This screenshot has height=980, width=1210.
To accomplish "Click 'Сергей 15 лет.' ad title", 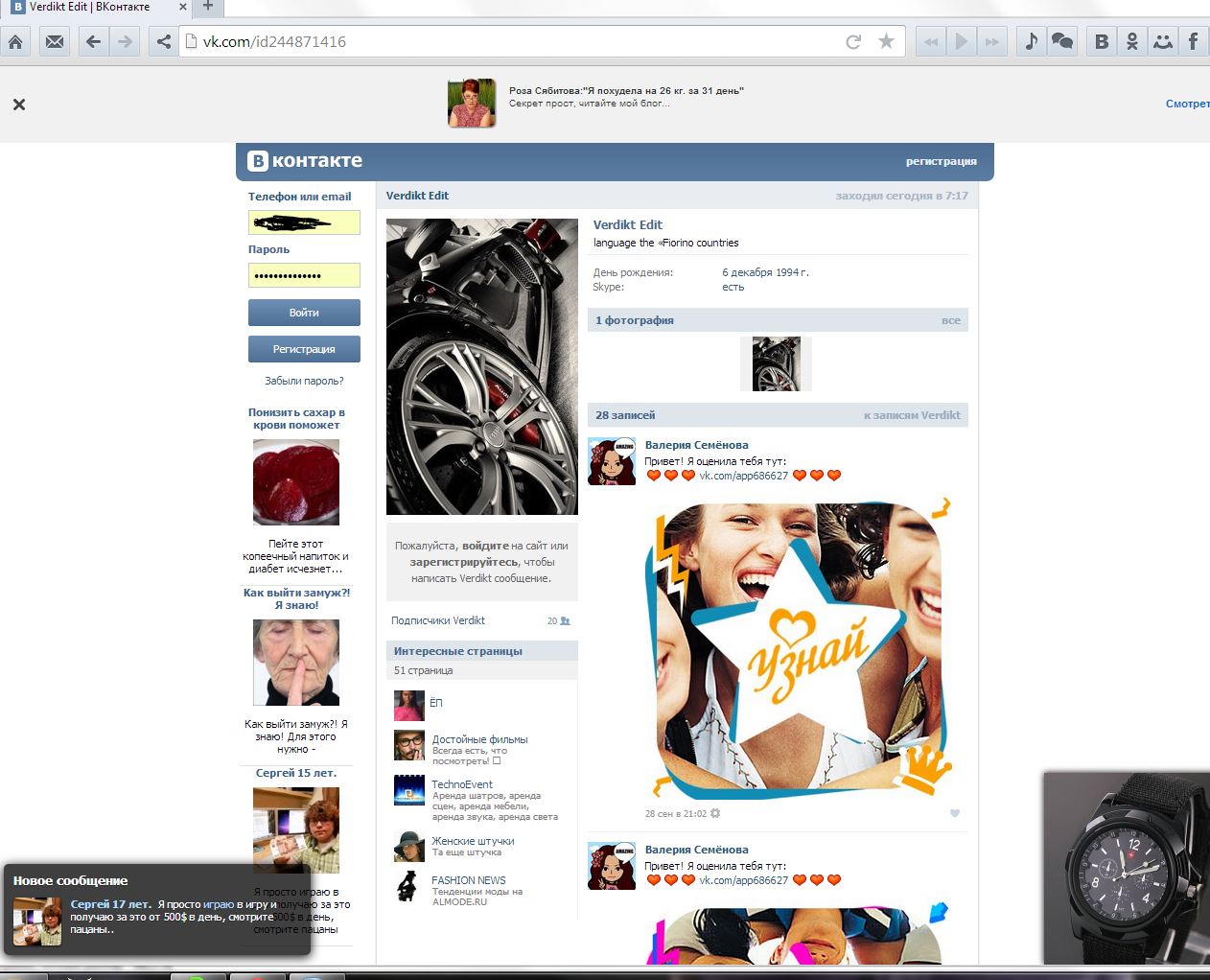I will (296, 773).
